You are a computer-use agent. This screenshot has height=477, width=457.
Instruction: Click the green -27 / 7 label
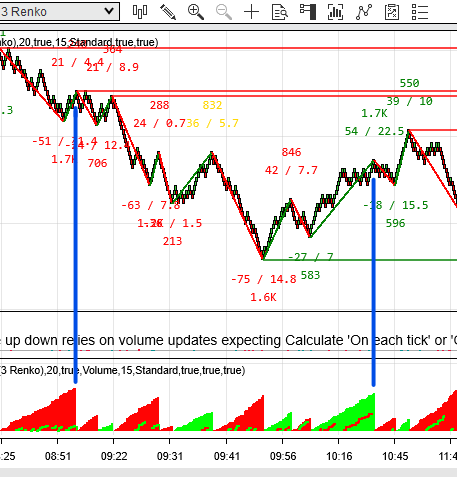tap(310, 257)
